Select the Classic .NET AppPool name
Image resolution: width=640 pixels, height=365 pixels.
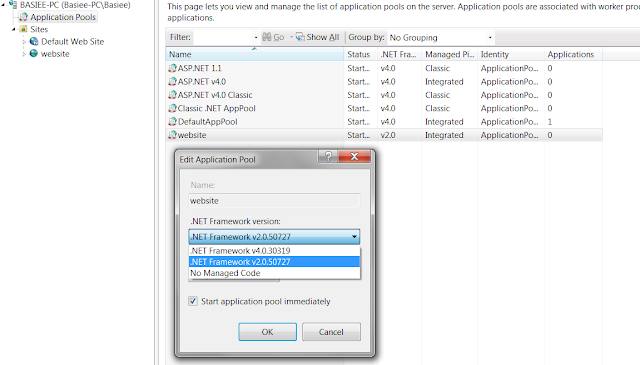click(216, 108)
